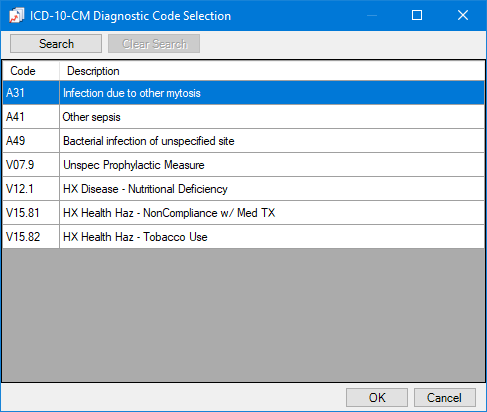Click the application icon in title bar
The height and width of the screenshot is (412, 487).
[16, 15]
